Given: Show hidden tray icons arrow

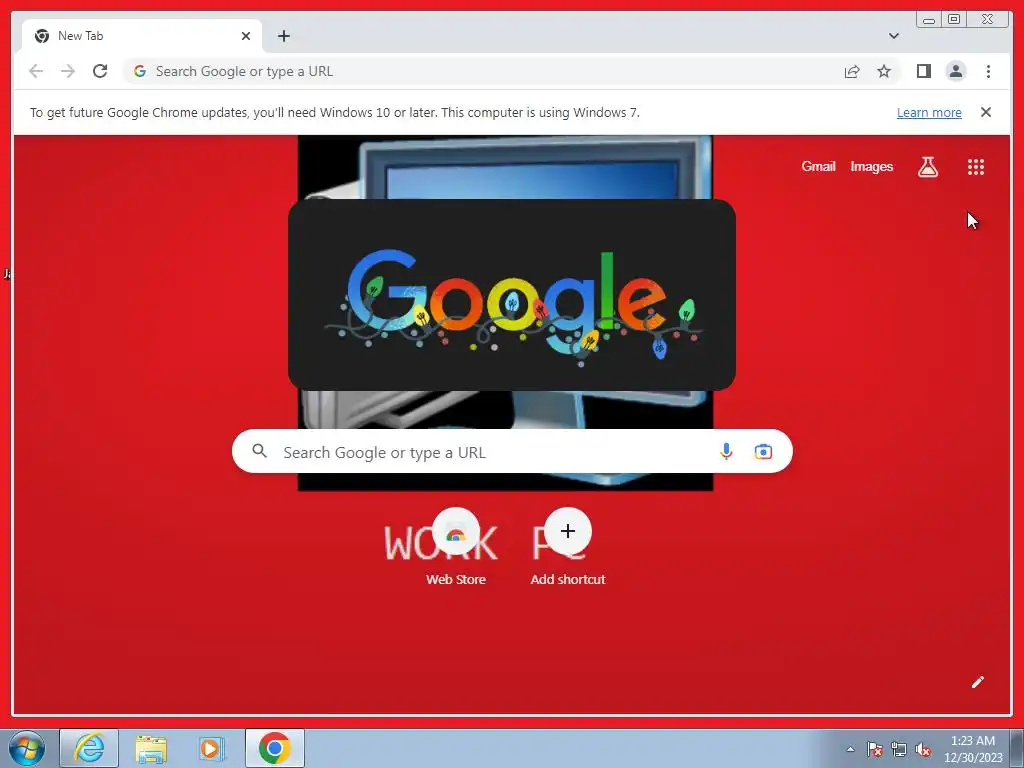Looking at the screenshot, I should (x=850, y=749).
